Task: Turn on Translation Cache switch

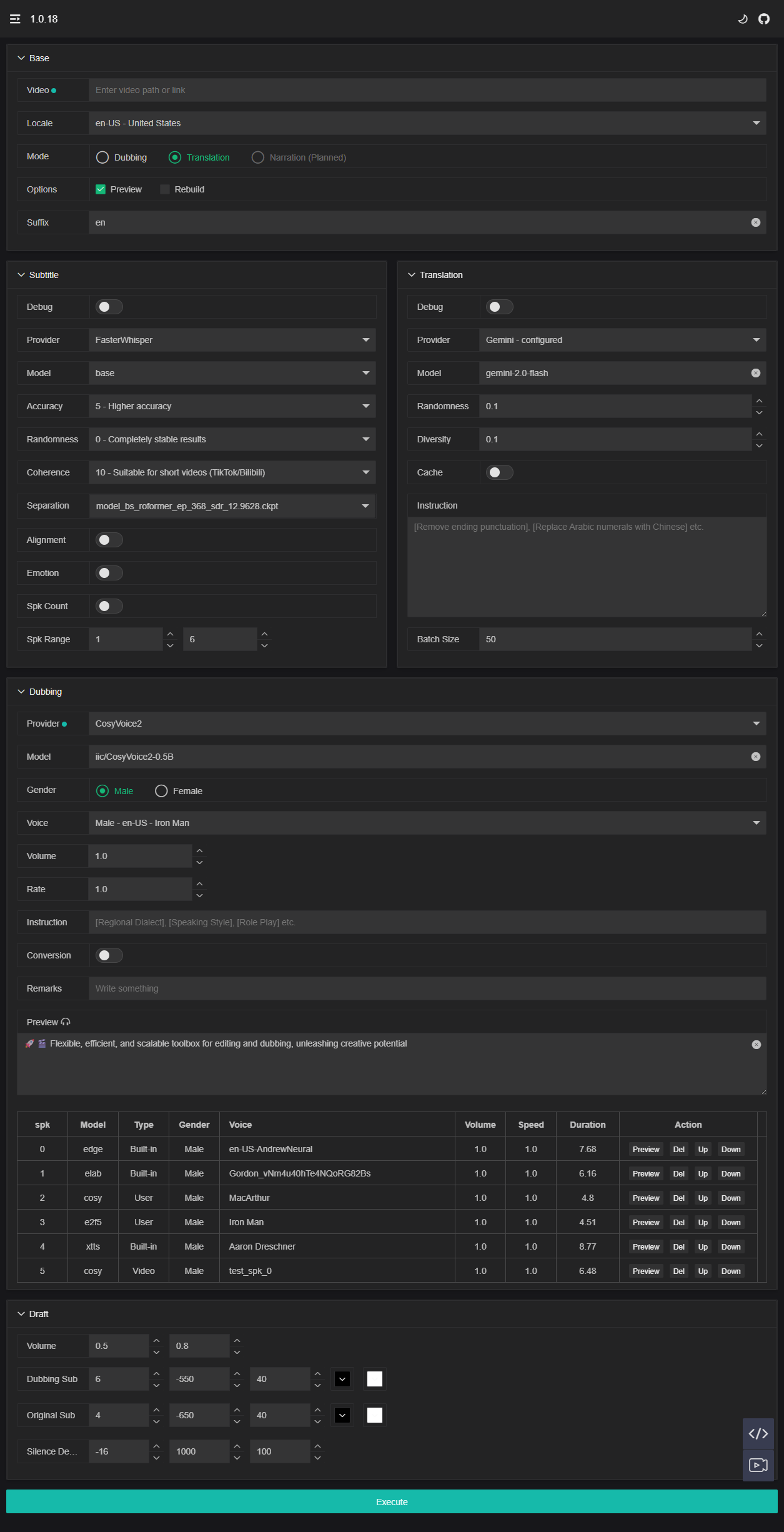Action: coord(500,472)
